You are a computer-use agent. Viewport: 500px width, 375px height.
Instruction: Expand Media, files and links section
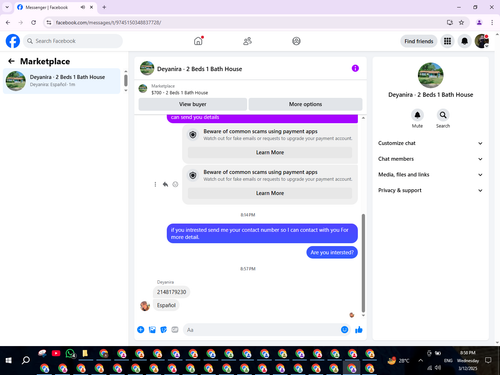430,174
